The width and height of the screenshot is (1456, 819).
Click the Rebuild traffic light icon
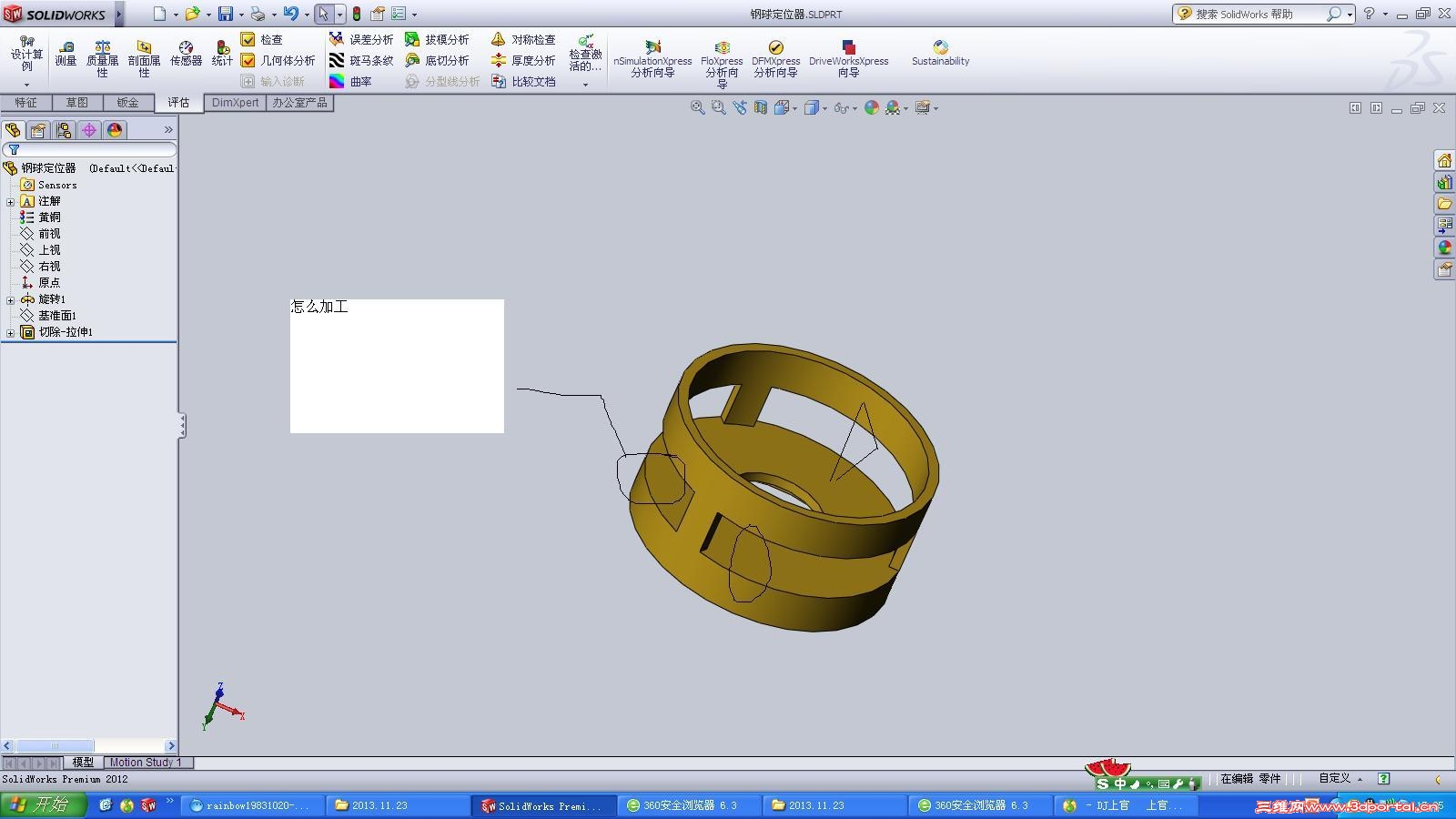[x=357, y=14]
